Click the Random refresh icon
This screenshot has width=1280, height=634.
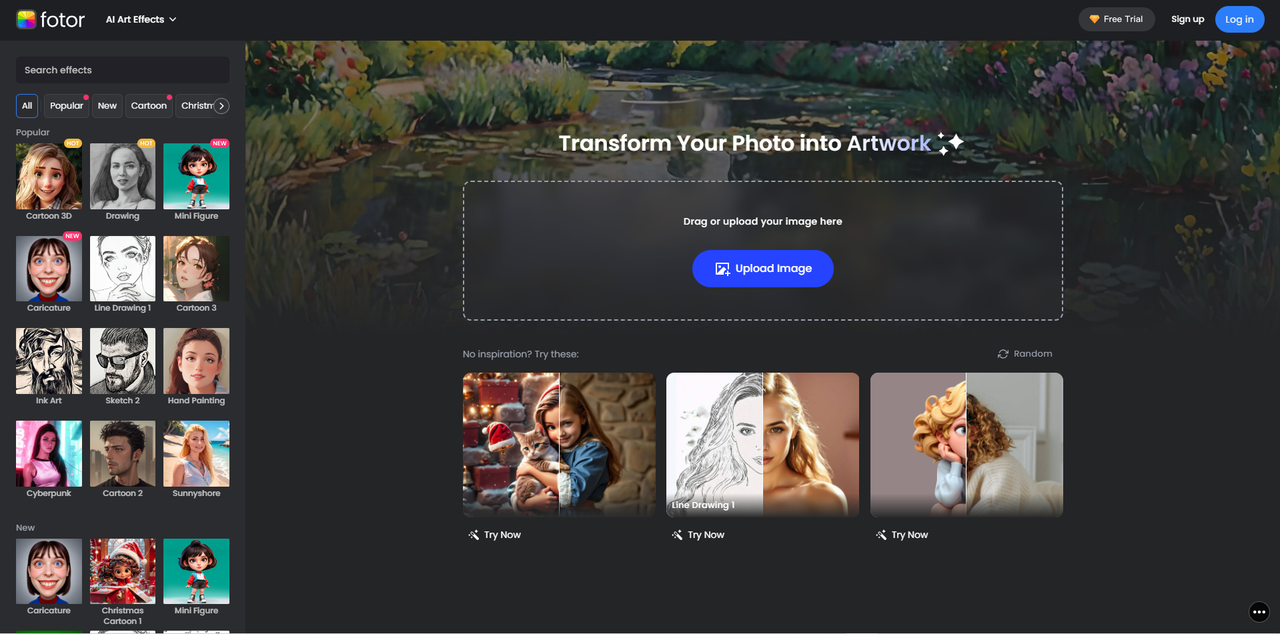tap(1003, 354)
